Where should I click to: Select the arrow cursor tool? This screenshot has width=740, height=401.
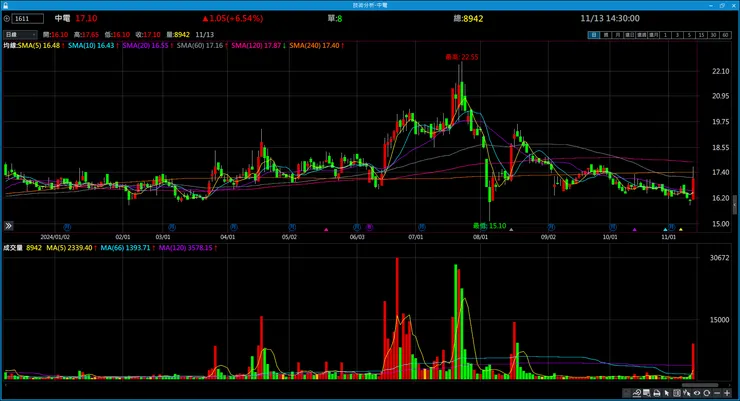[x=667, y=393]
